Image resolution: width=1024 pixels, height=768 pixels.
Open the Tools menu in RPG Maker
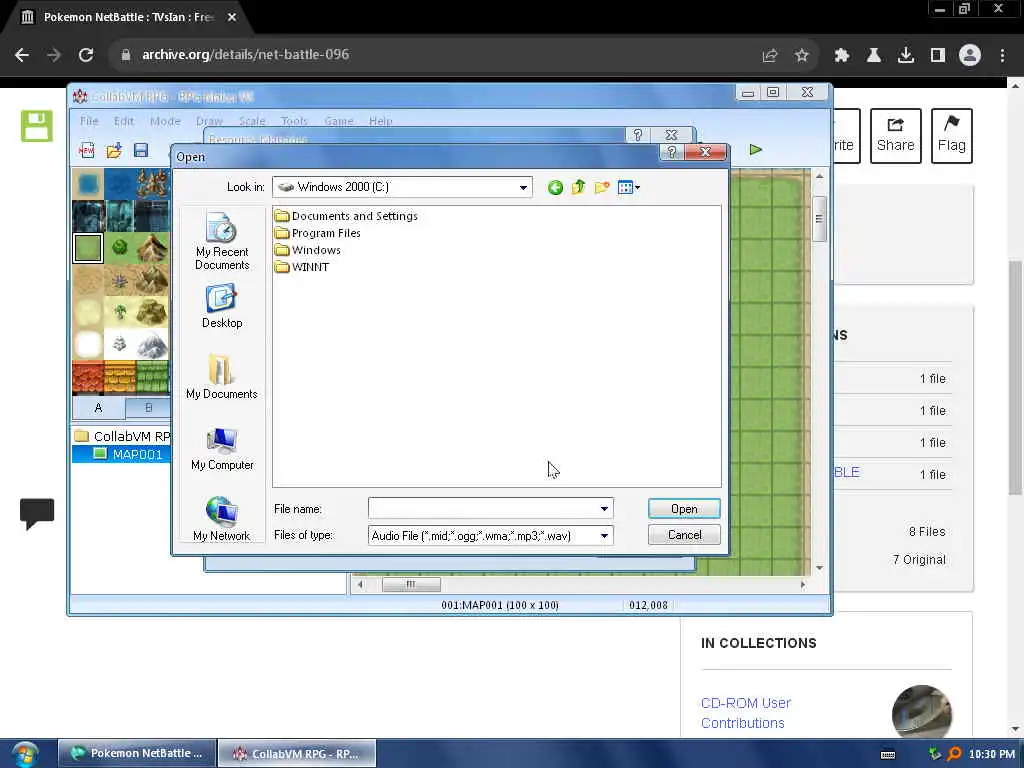point(294,121)
